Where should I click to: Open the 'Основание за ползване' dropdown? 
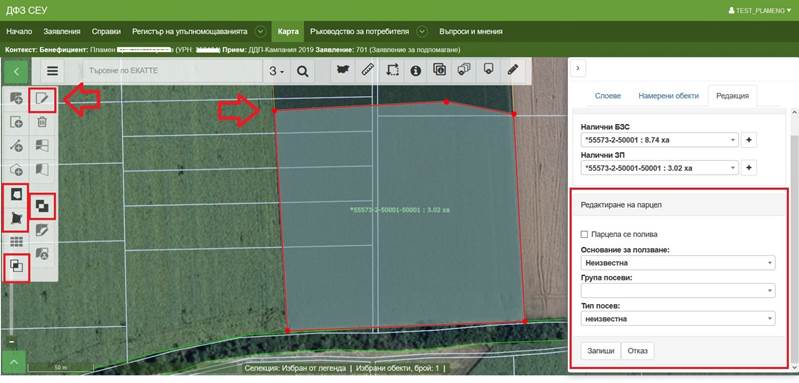(x=678, y=263)
